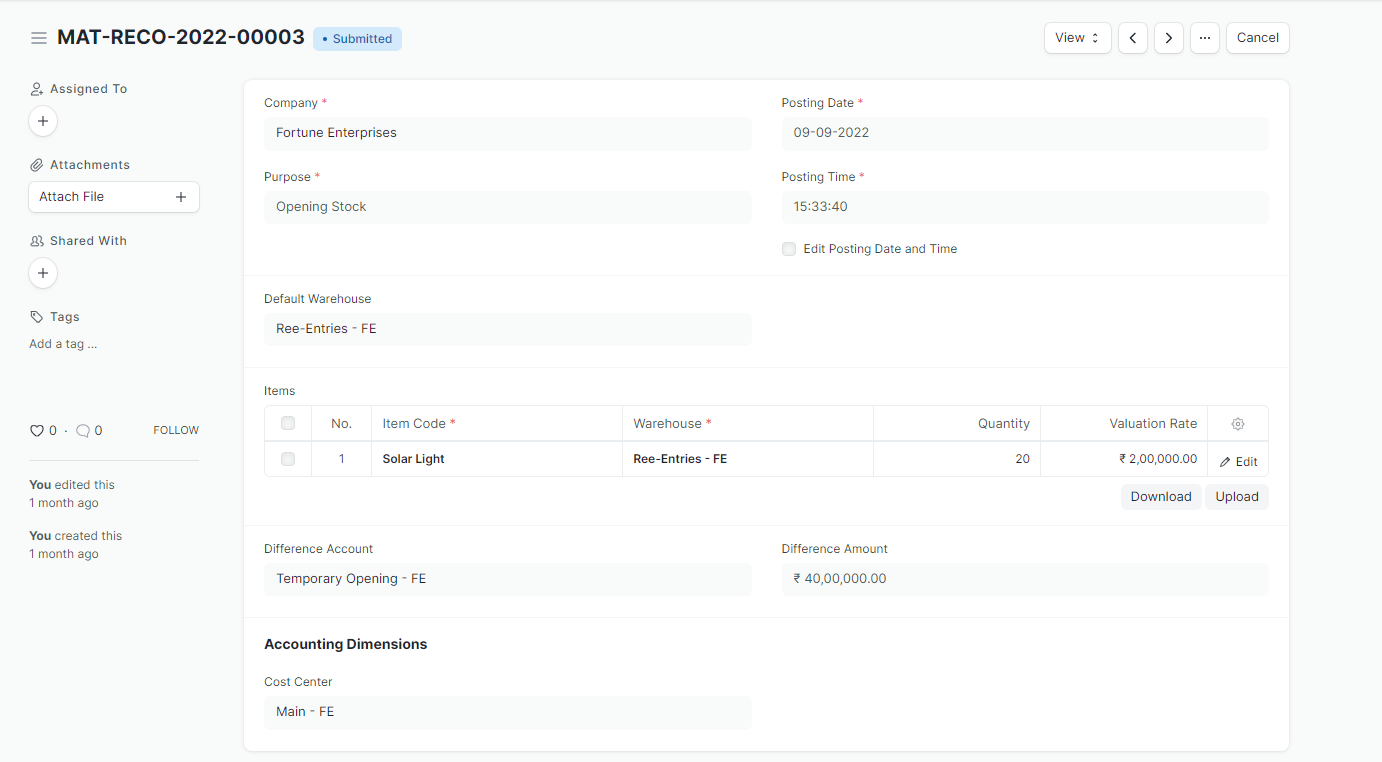The height and width of the screenshot is (762, 1382).
Task: Open the comments speech bubble icon
Action: tap(83, 431)
